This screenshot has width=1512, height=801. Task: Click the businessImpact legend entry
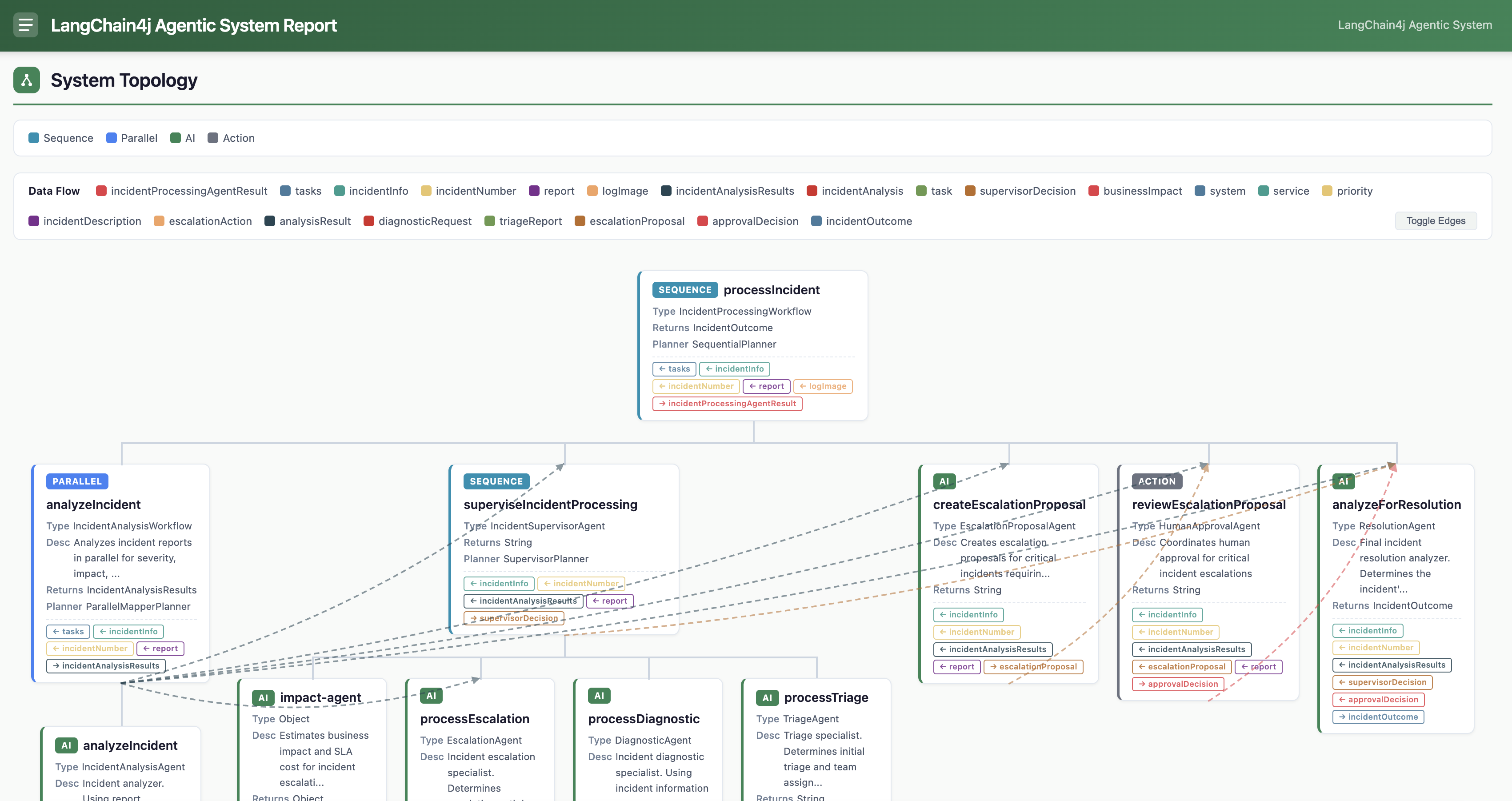(1135, 191)
